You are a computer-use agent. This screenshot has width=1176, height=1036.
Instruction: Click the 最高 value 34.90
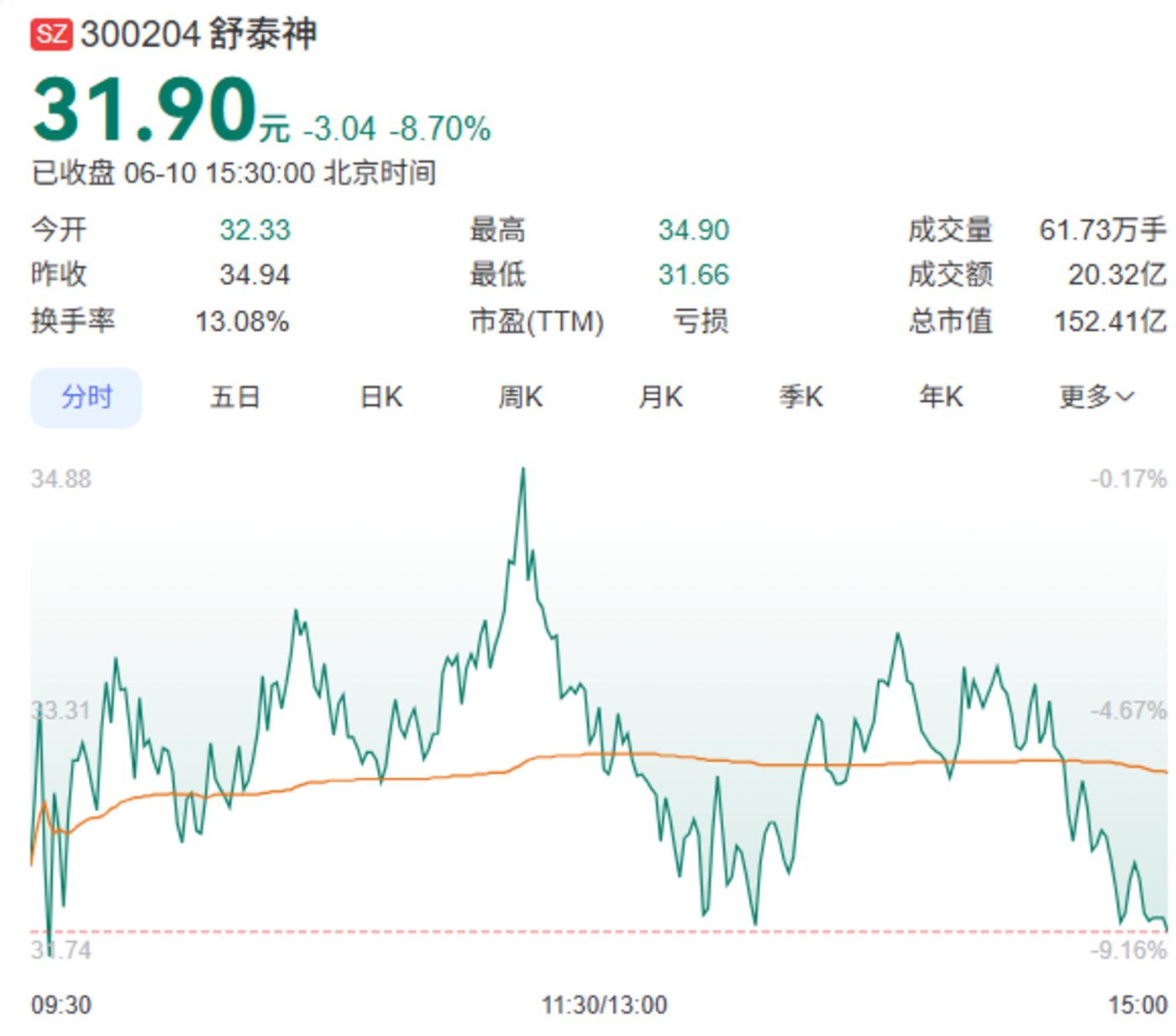click(693, 230)
